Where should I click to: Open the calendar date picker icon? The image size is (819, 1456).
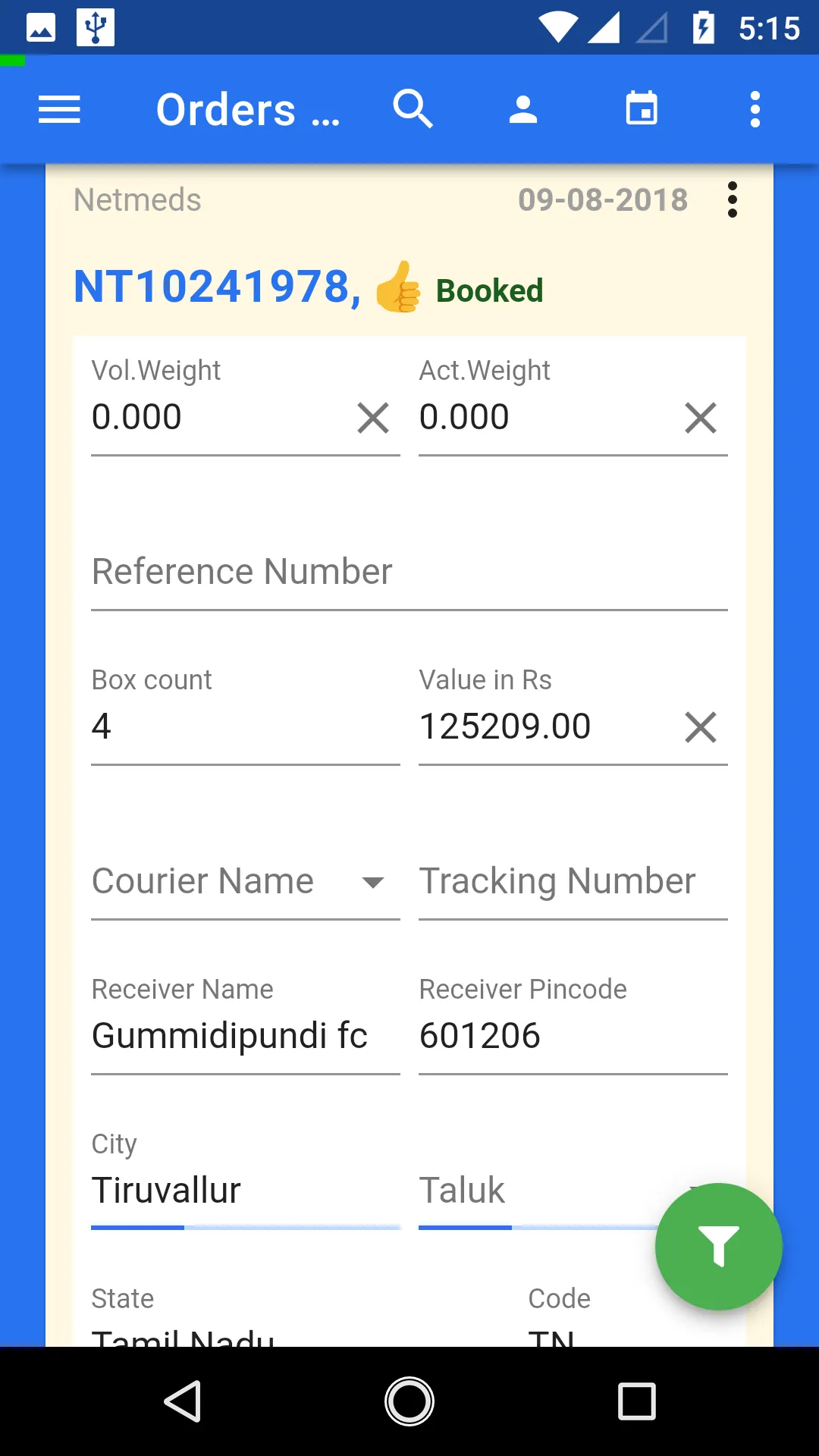pyautogui.click(x=642, y=110)
